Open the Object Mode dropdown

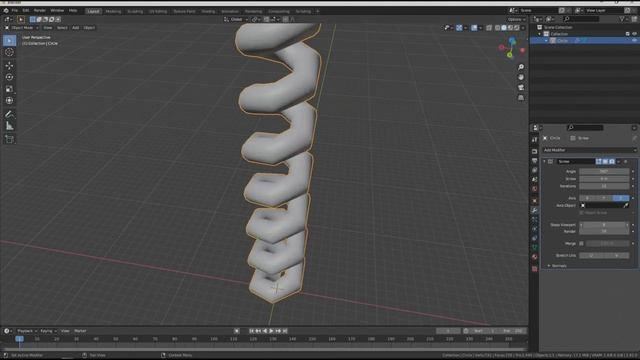coord(21,28)
